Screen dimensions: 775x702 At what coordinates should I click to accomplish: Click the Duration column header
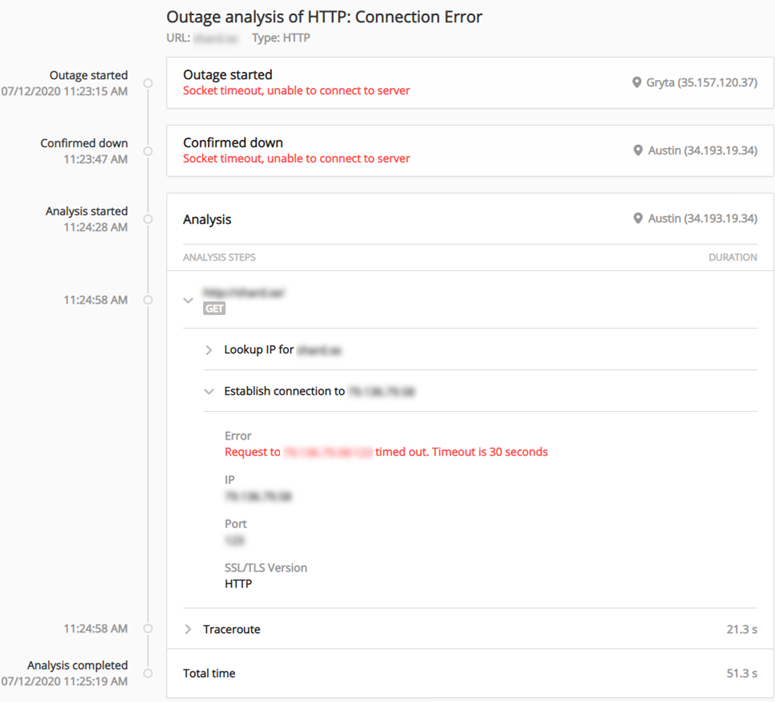pyautogui.click(x=732, y=257)
